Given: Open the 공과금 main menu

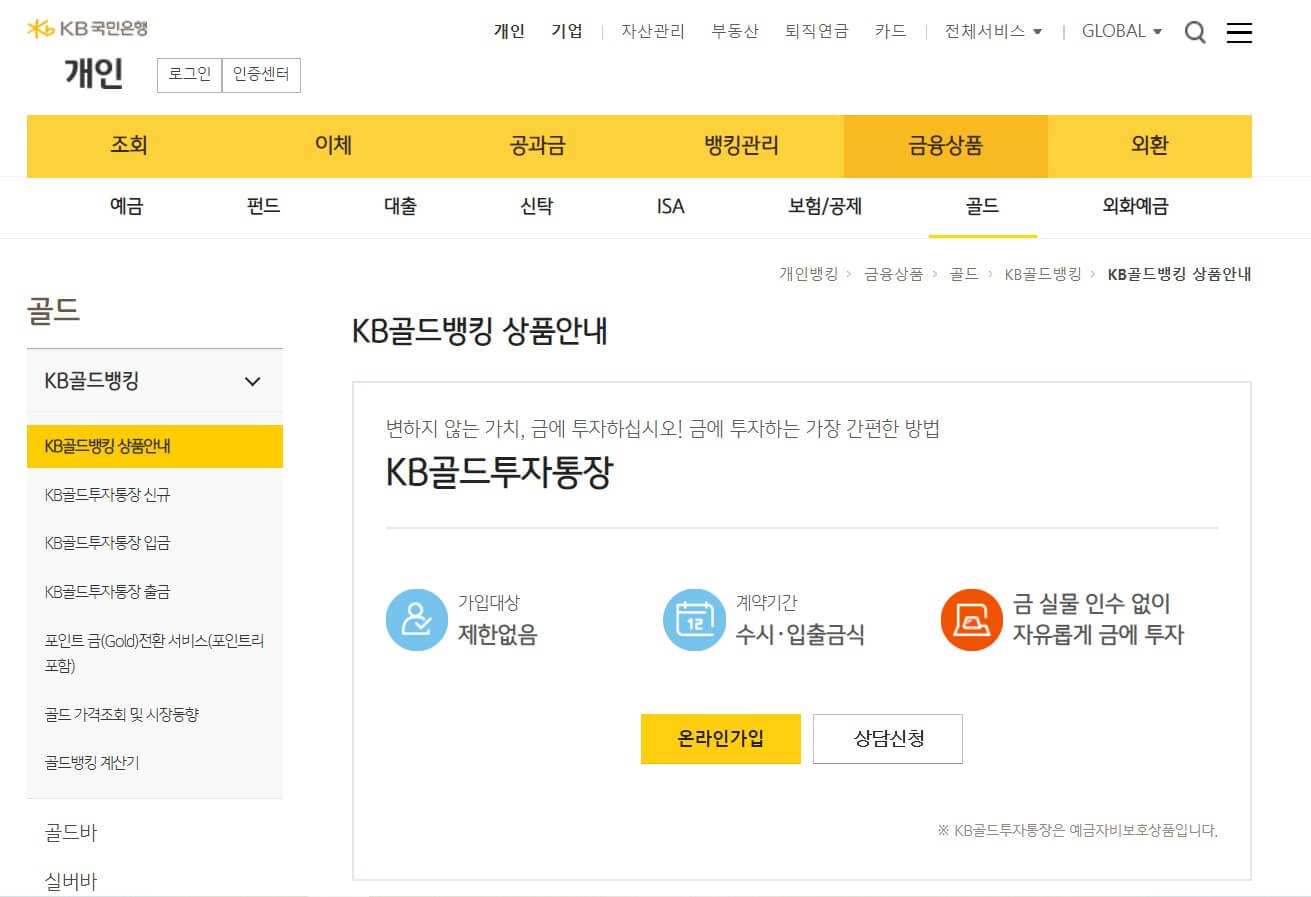Looking at the screenshot, I should pyautogui.click(x=537, y=146).
